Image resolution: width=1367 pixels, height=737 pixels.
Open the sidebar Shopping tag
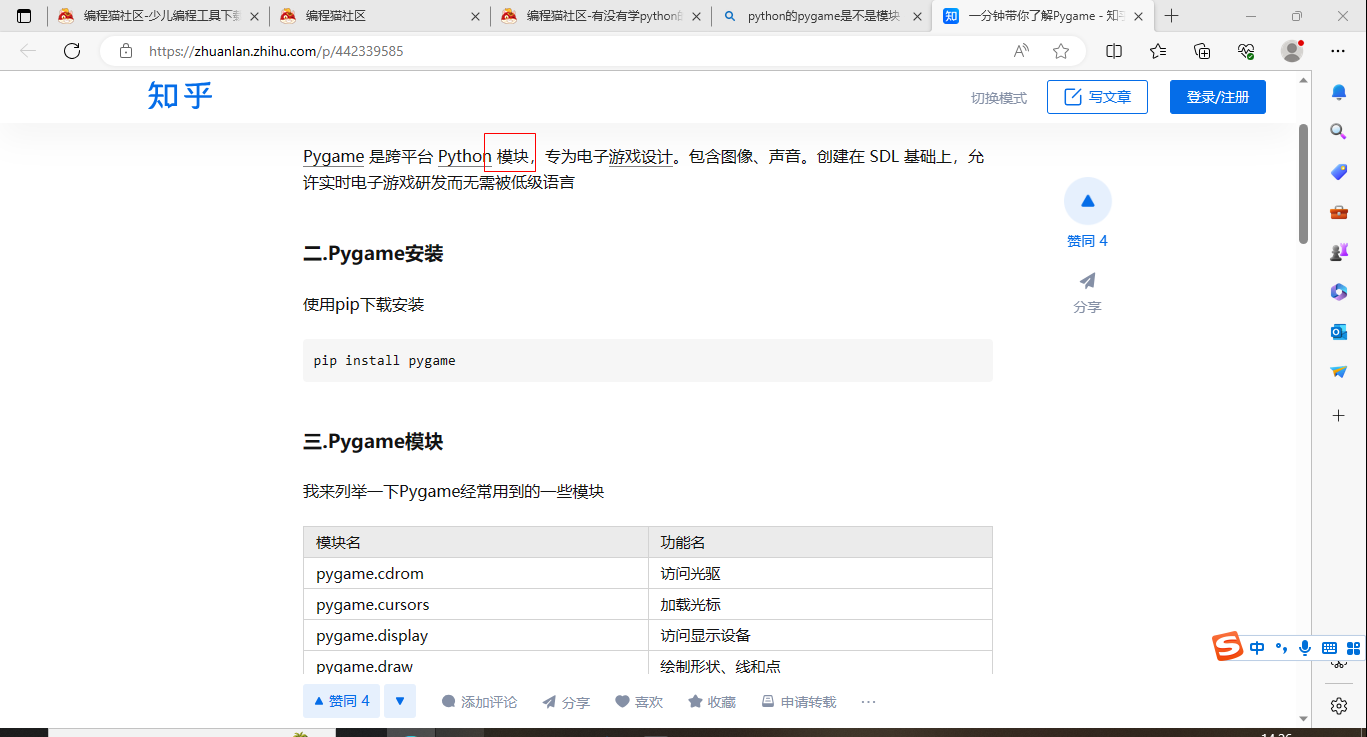[x=1339, y=172]
